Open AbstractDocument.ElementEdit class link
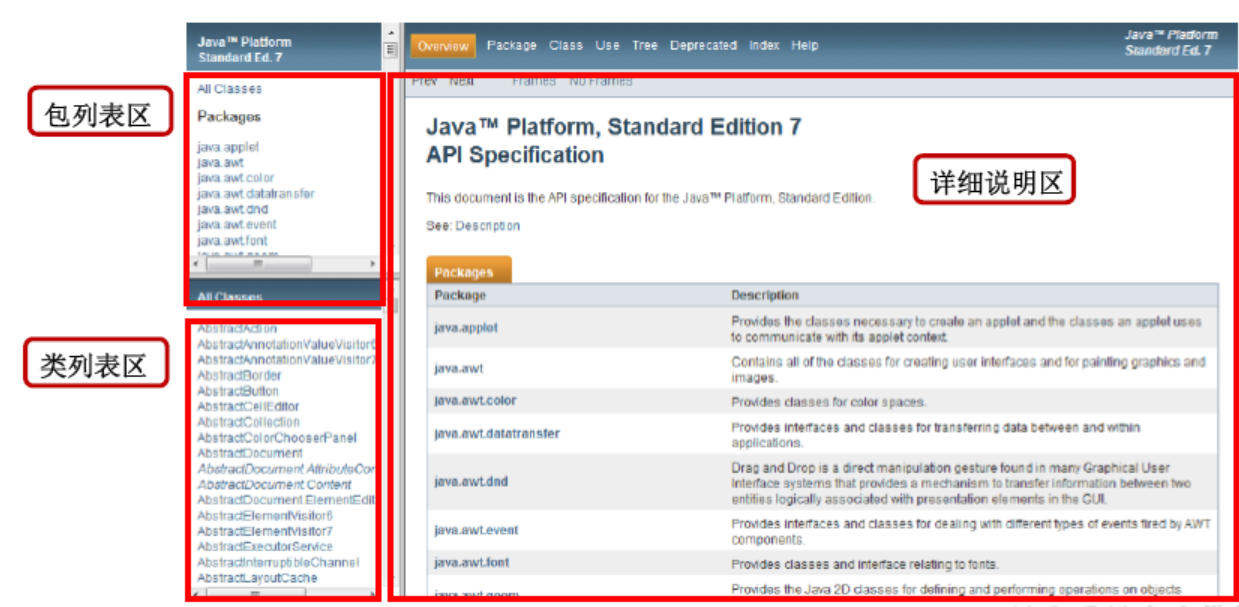Screen dimensions: 1239x607 (x=286, y=500)
